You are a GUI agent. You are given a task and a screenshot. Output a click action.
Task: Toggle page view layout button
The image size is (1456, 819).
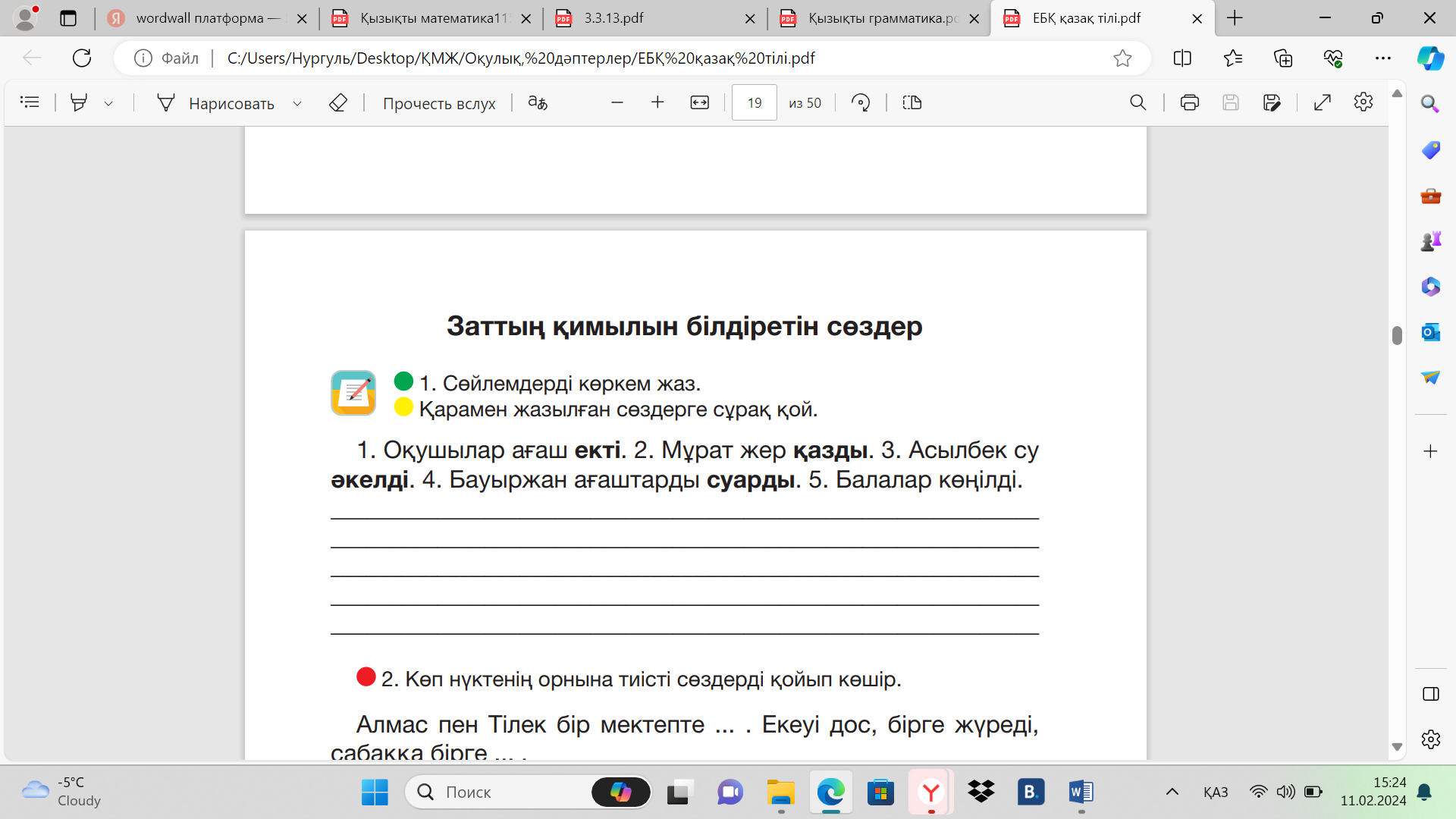[912, 102]
